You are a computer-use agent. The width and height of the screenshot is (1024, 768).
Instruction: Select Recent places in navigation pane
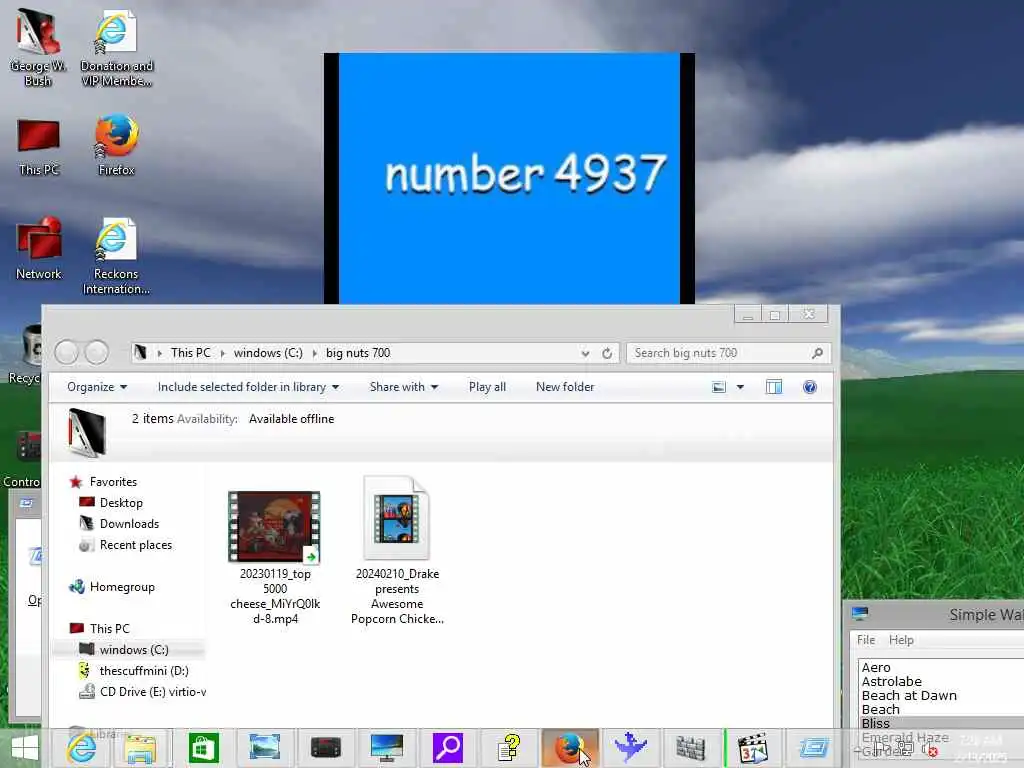pos(135,545)
